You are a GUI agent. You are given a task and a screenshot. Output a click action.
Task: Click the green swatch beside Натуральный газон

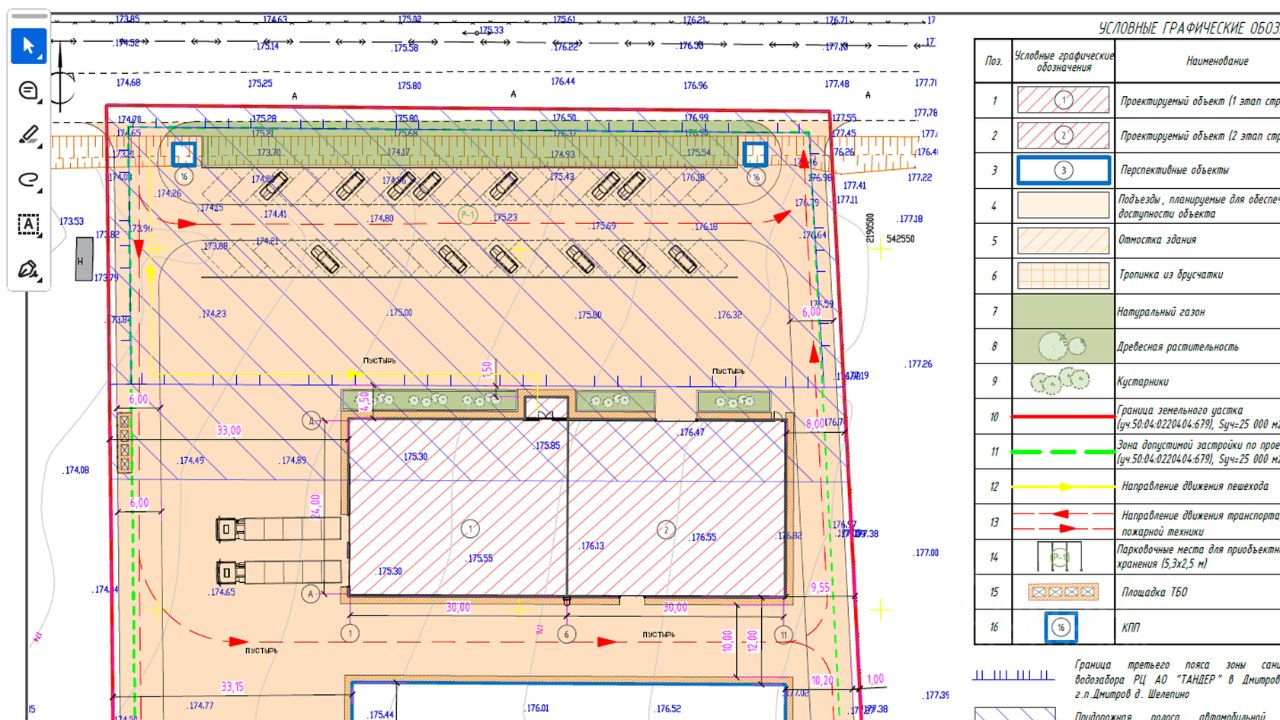[1064, 311]
